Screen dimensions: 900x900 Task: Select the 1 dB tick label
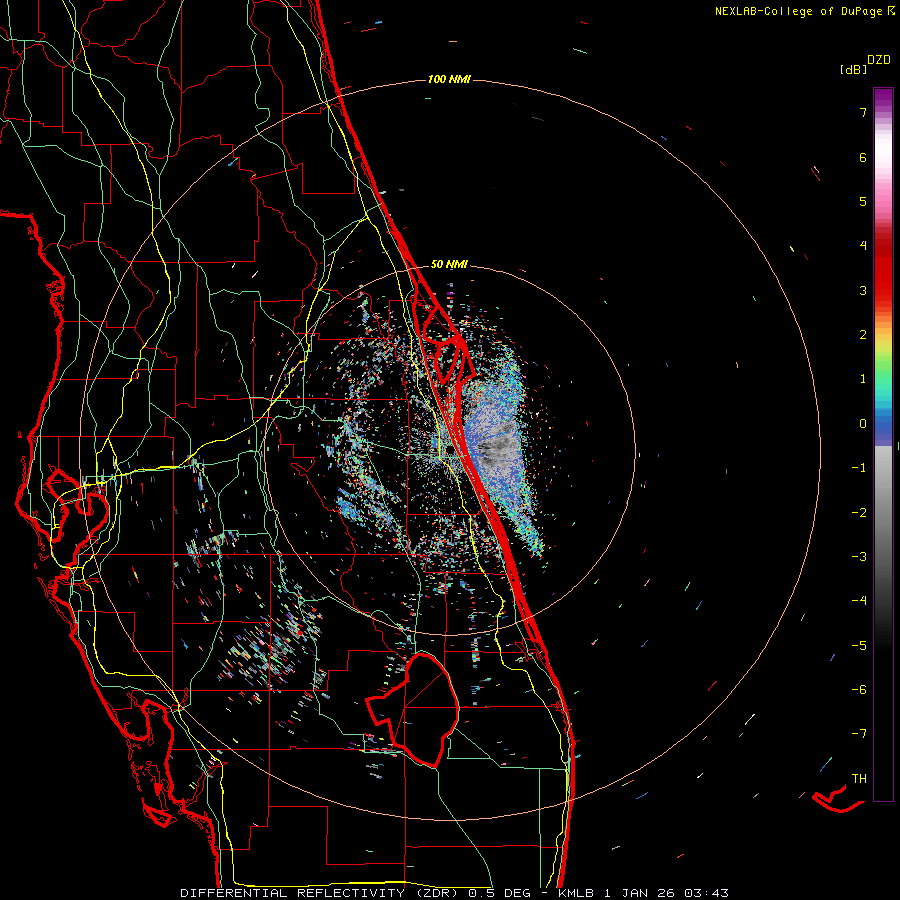[x=863, y=379]
